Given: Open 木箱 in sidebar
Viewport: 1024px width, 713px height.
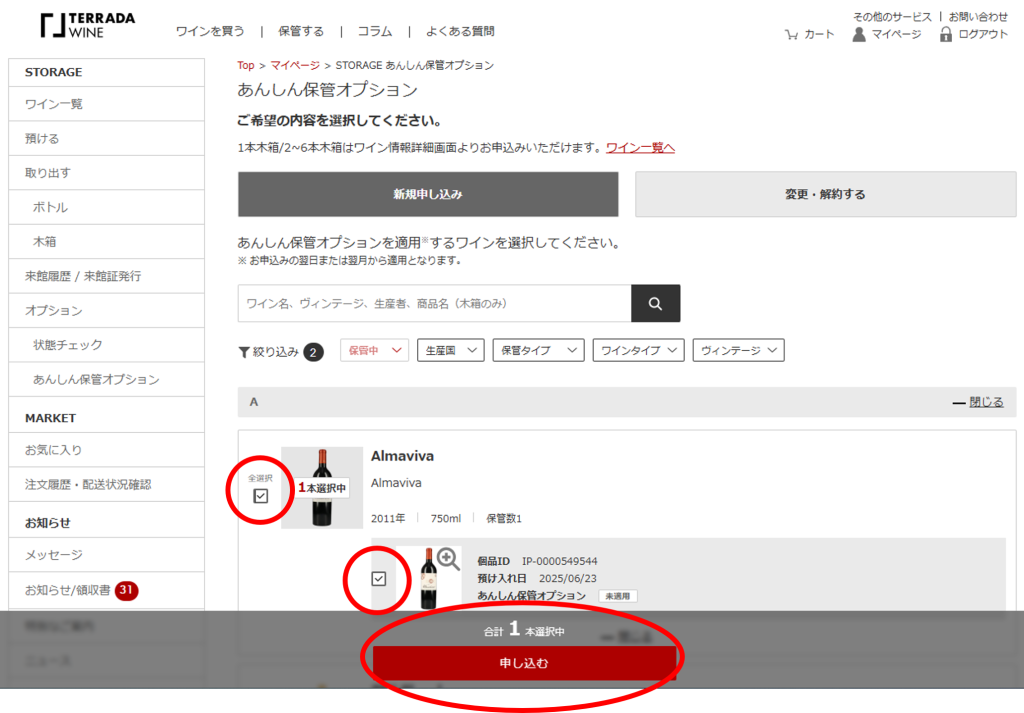Looking at the screenshot, I should tap(106, 242).
